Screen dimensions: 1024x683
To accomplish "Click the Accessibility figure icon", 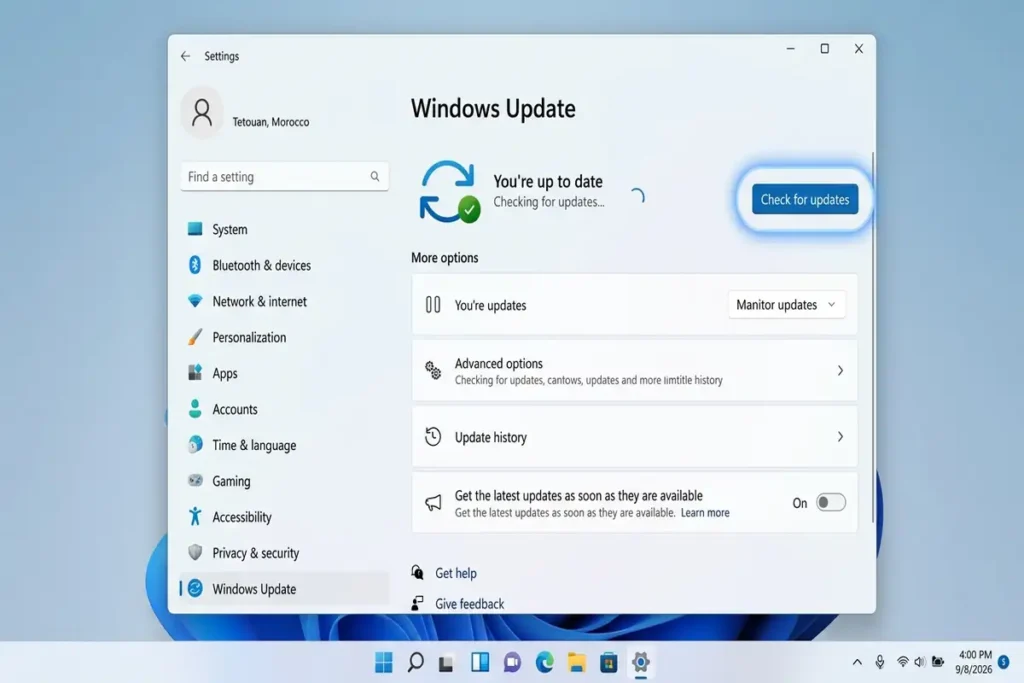I will tap(195, 516).
